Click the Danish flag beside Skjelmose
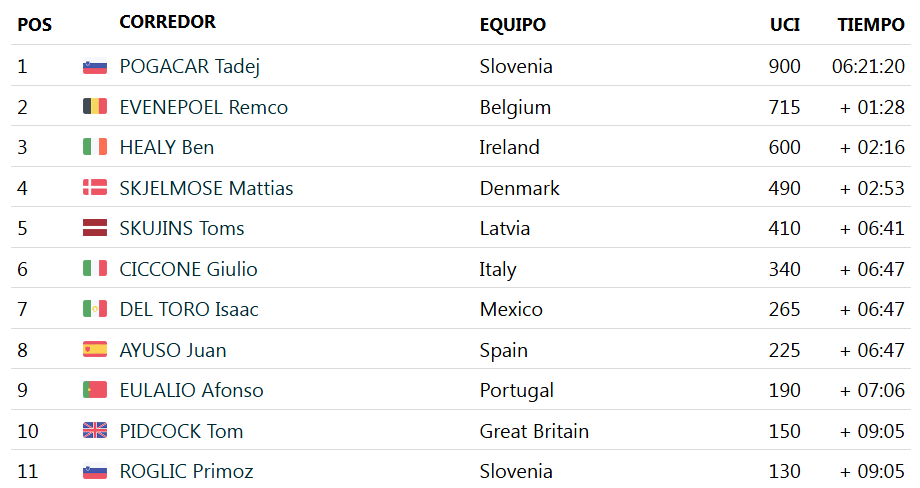The image size is (920, 488). pos(94,188)
